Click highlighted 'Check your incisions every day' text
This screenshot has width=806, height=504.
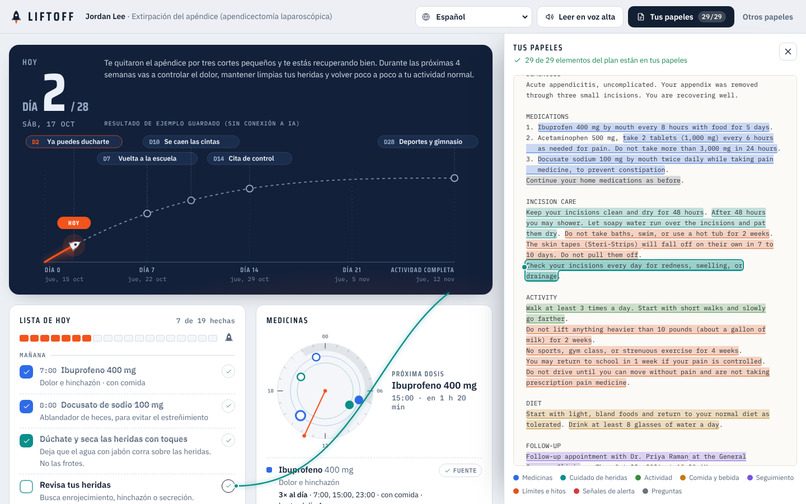pos(634,271)
